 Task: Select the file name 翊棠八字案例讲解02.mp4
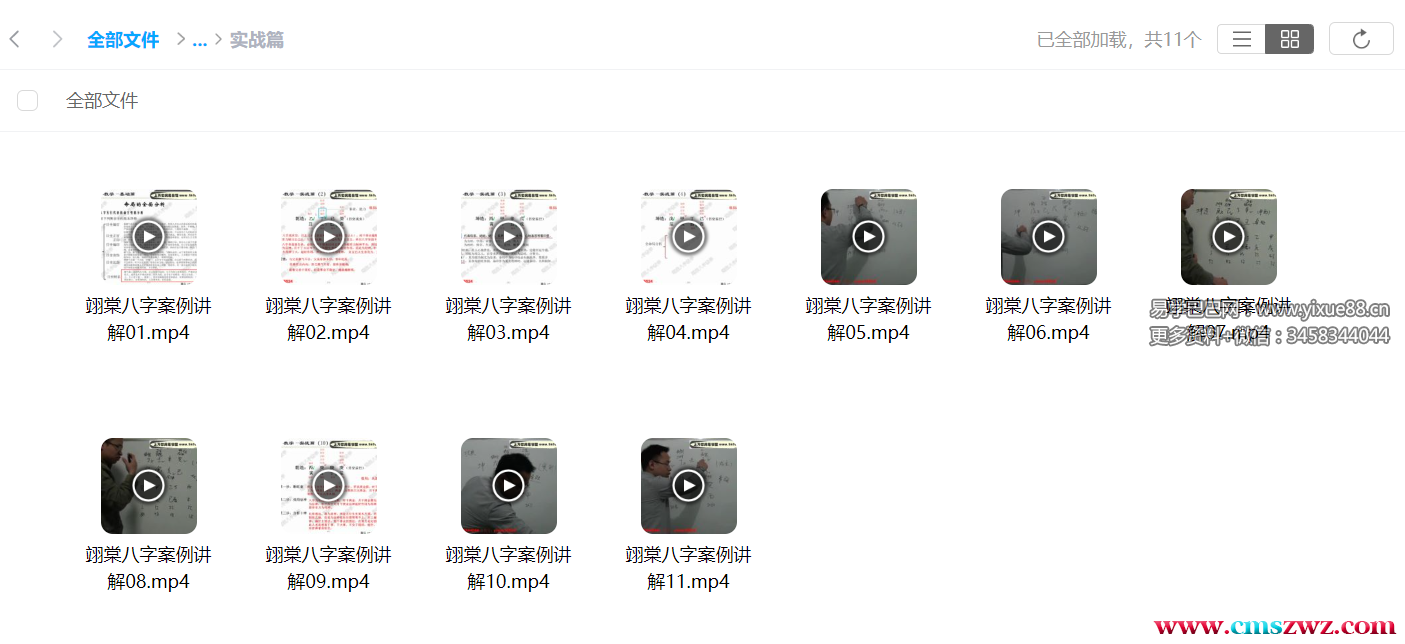(x=329, y=319)
